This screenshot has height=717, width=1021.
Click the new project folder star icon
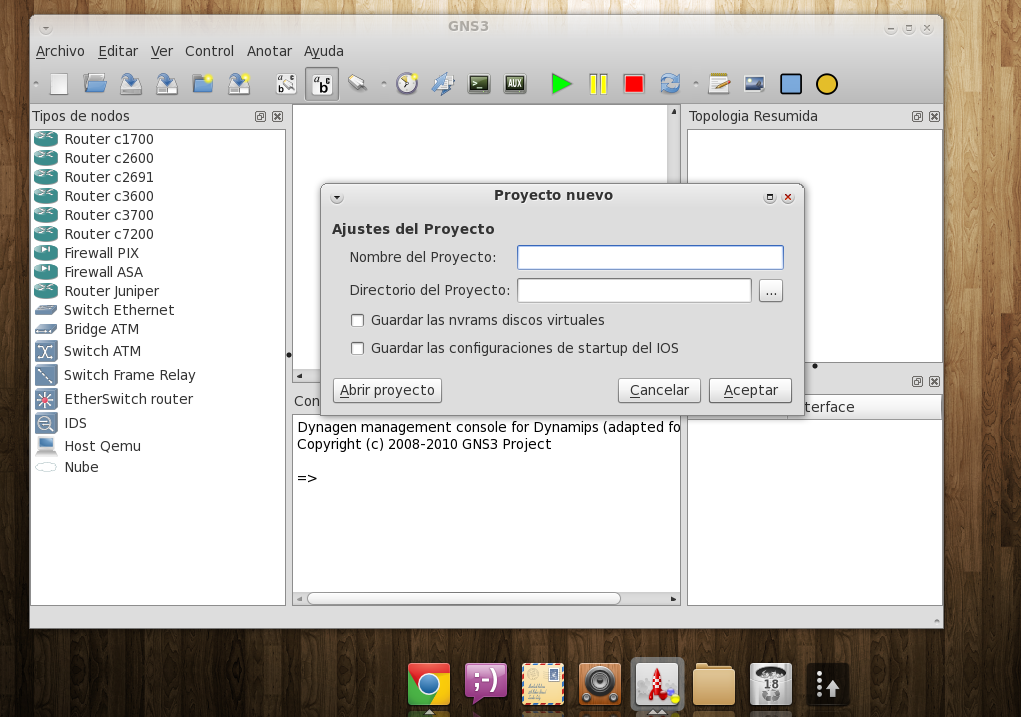[x=203, y=84]
